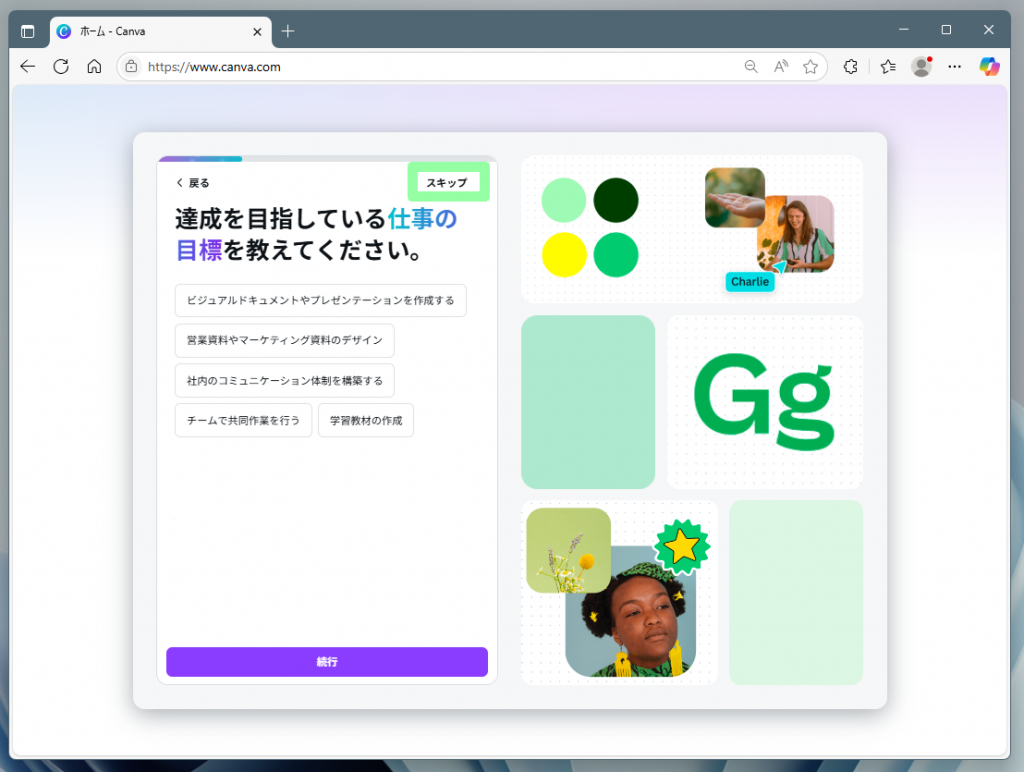Click the browser Home icon
1024x772 pixels.
tap(94, 66)
